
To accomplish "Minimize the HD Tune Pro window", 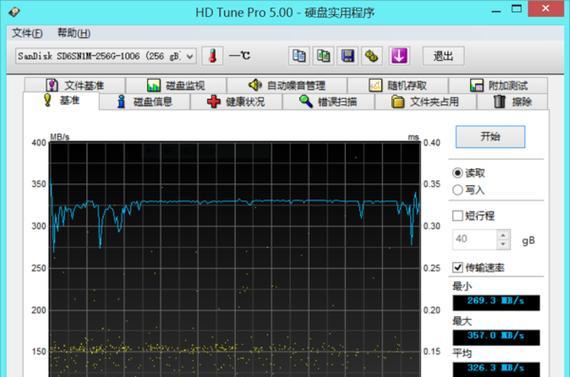I will tap(496, 10).
